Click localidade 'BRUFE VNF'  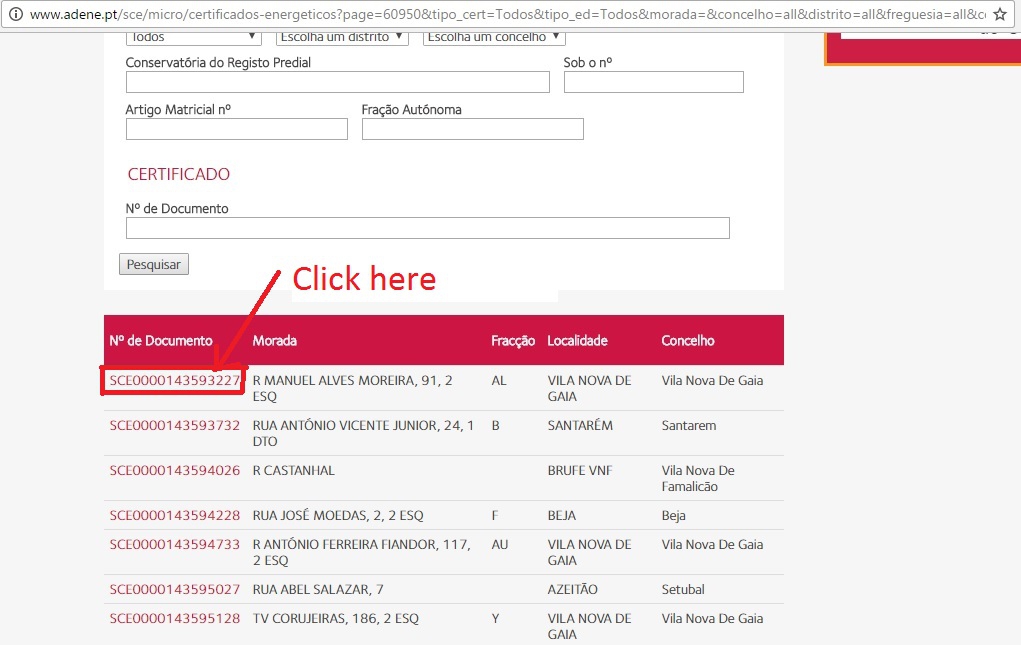click(x=580, y=470)
